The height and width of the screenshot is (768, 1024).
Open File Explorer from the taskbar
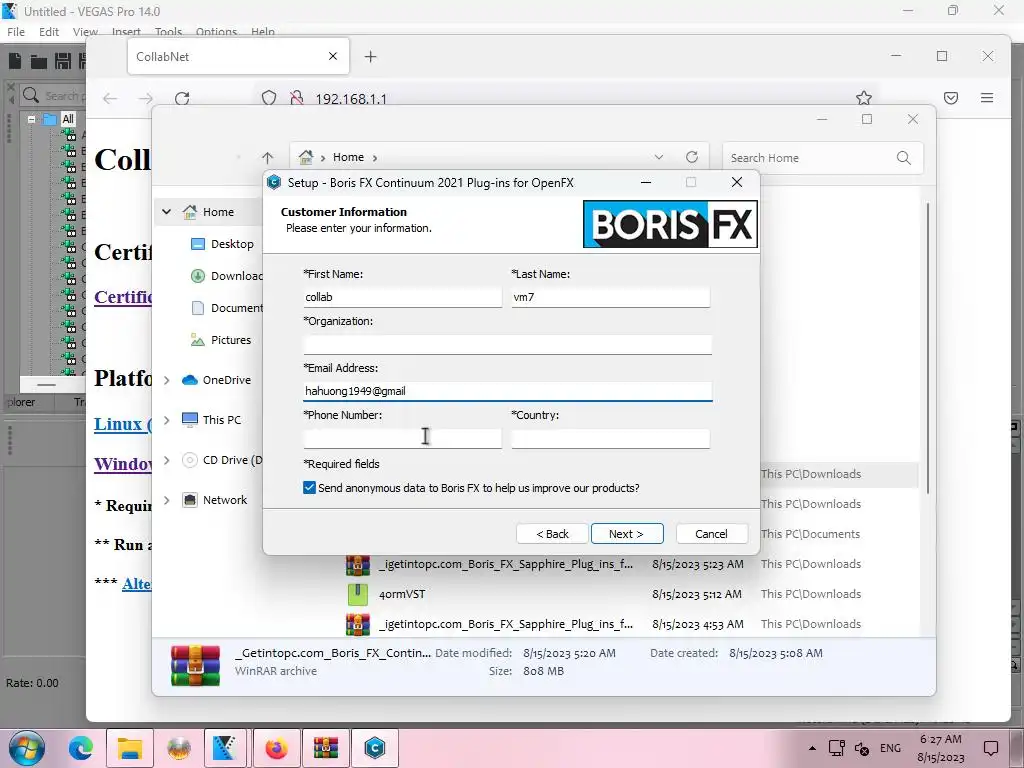point(129,748)
